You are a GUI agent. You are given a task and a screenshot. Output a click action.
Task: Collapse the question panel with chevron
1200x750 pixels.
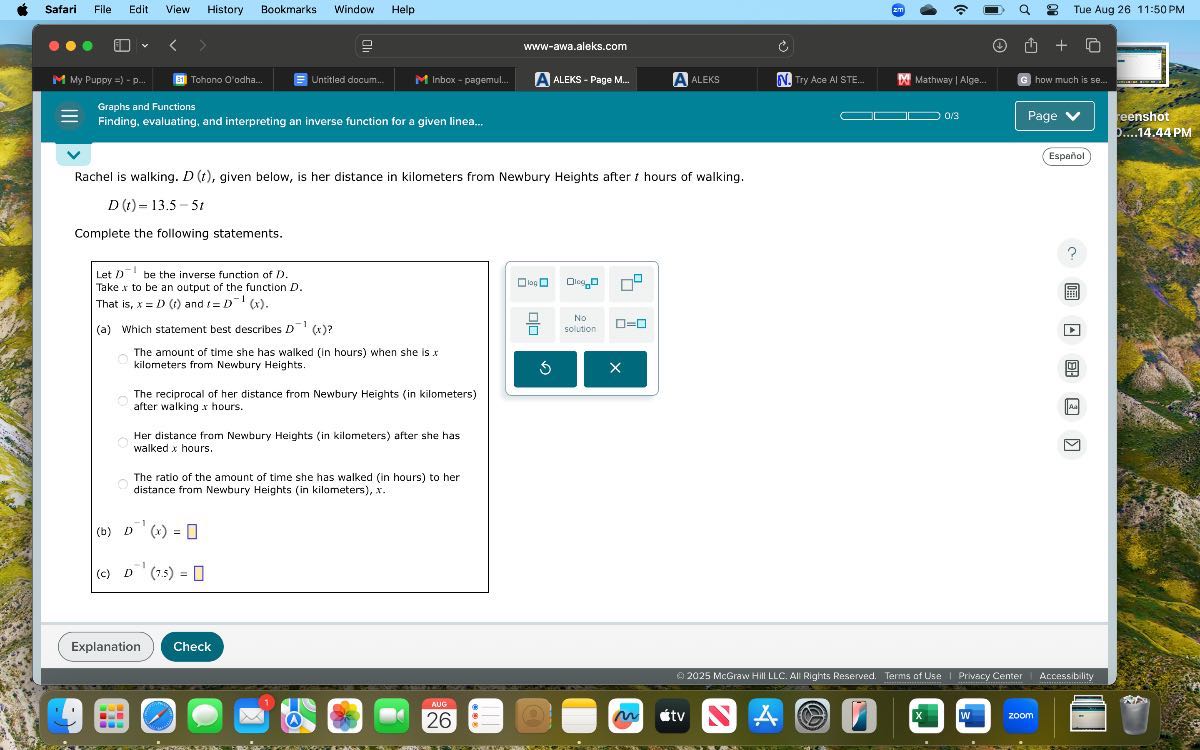73,155
